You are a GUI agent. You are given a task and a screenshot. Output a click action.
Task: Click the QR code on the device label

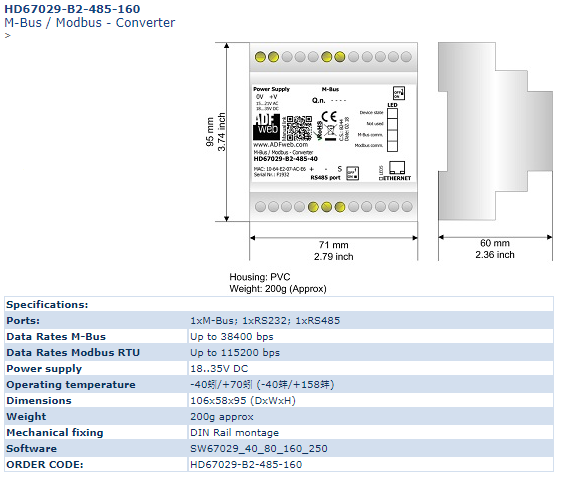pyautogui.click(x=299, y=128)
